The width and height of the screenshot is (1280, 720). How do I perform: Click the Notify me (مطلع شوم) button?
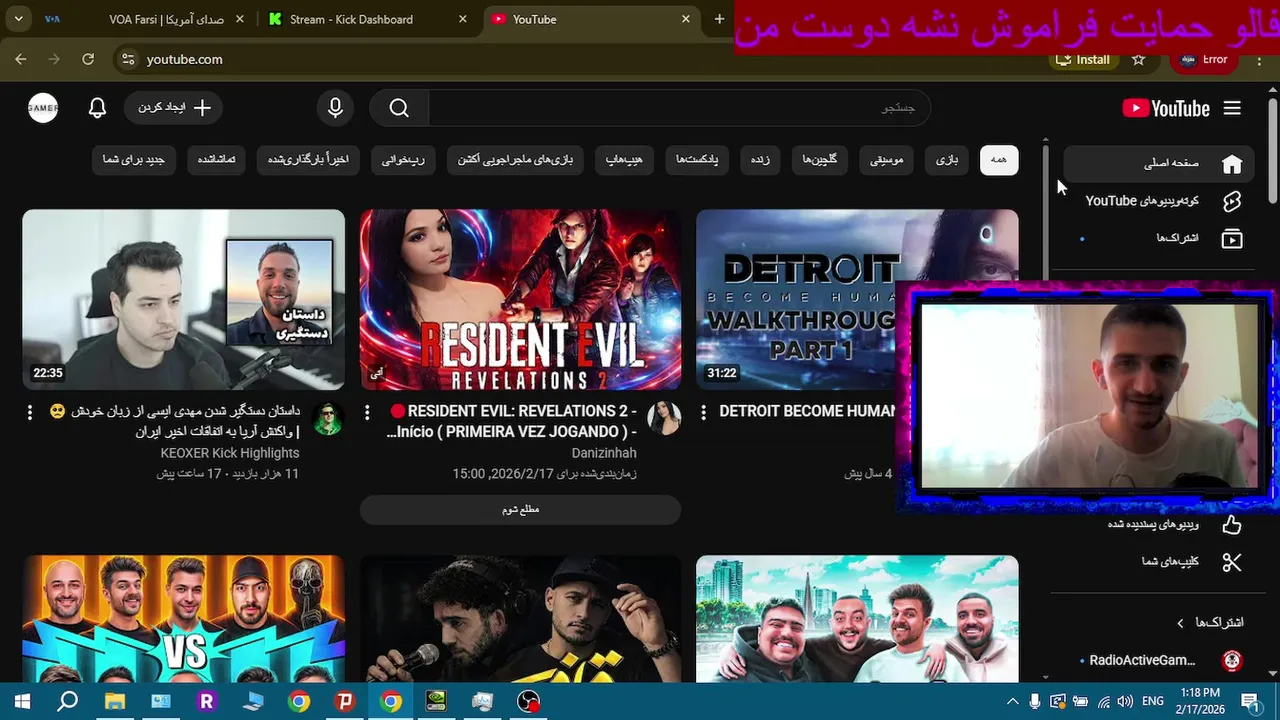tap(520, 509)
